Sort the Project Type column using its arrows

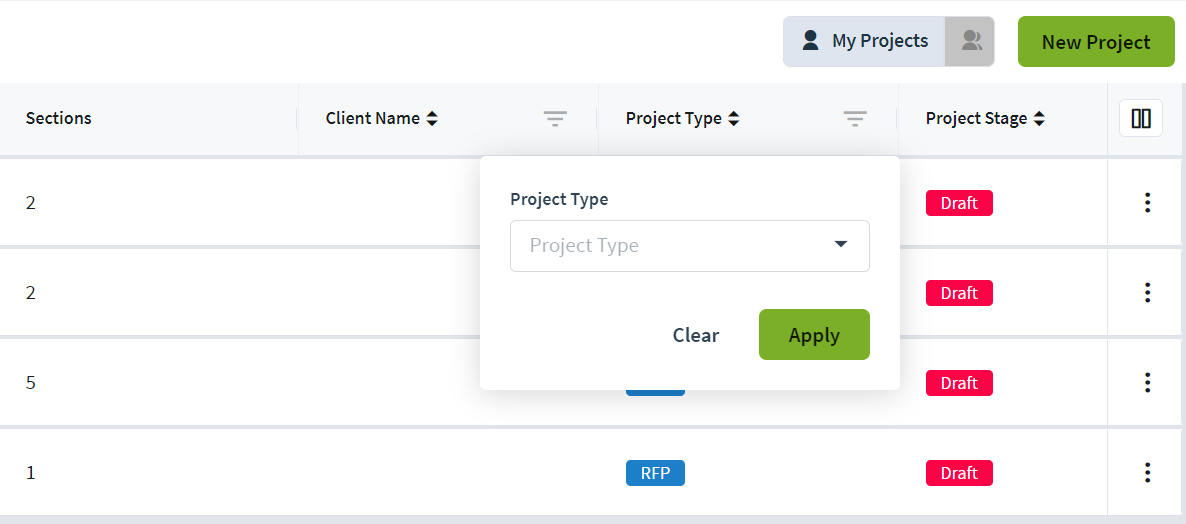[733, 119]
